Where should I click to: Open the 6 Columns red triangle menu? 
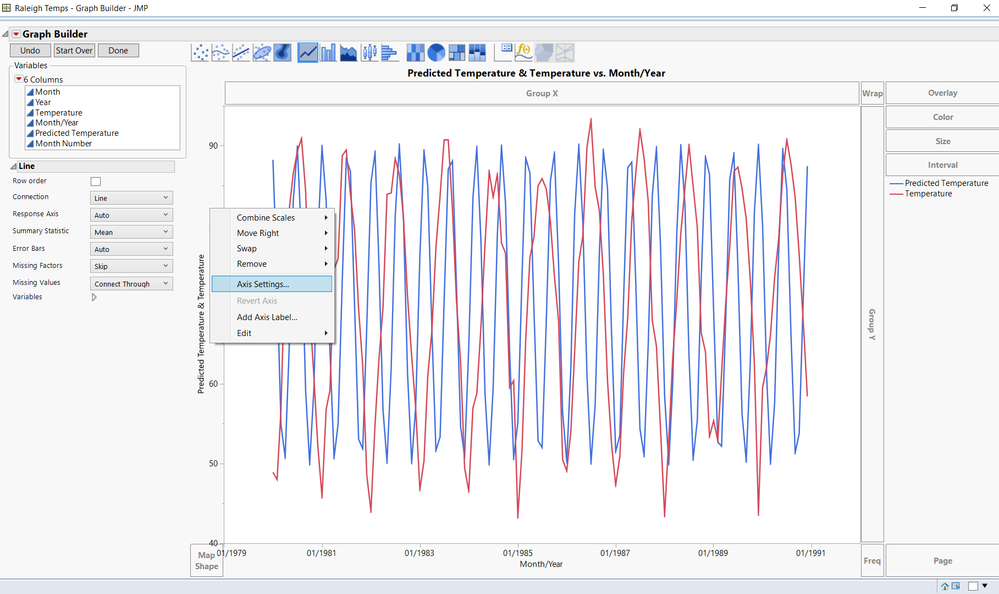coord(19,79)
